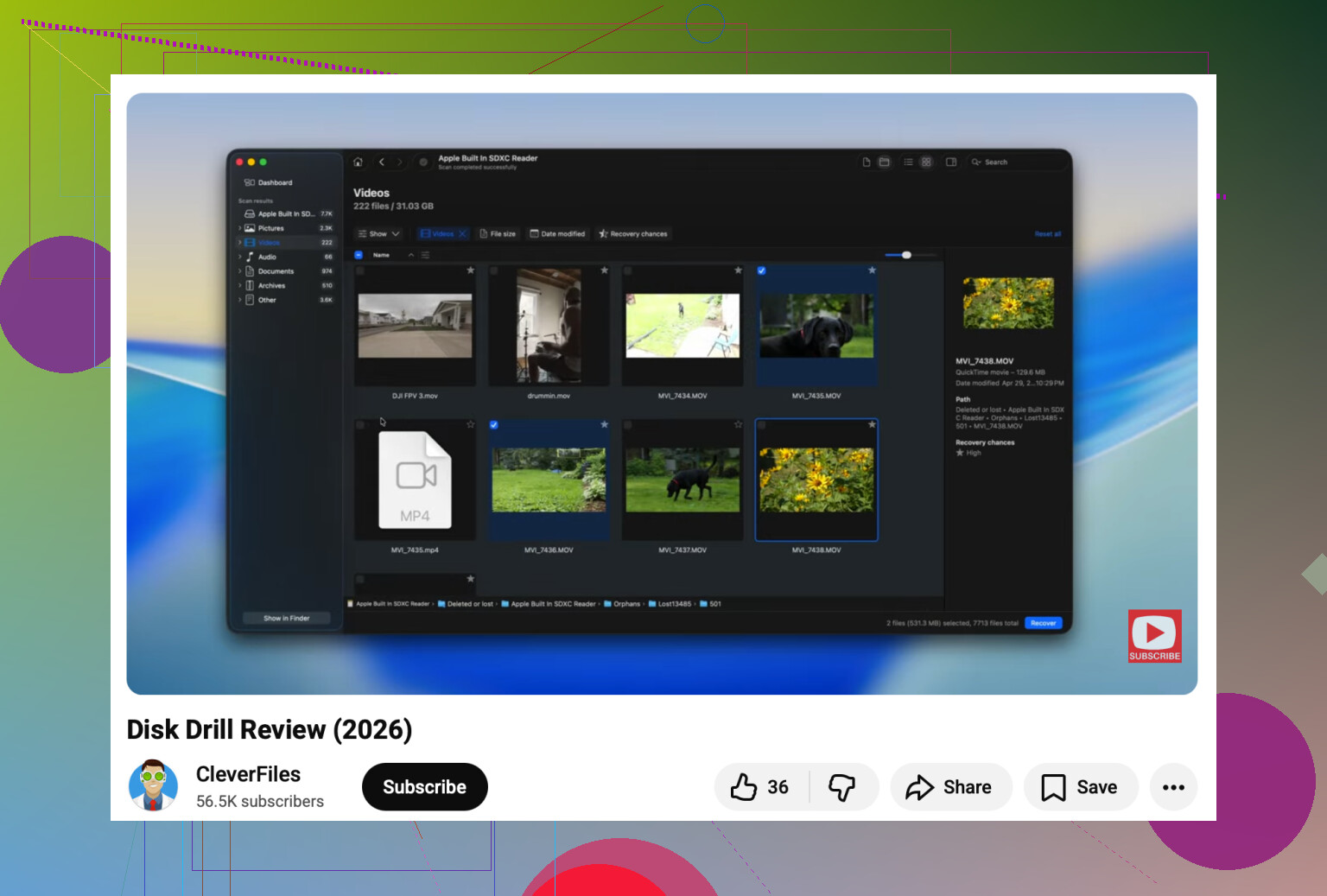Click the YouTube Subscribe watermark icon

point(1154,636)
